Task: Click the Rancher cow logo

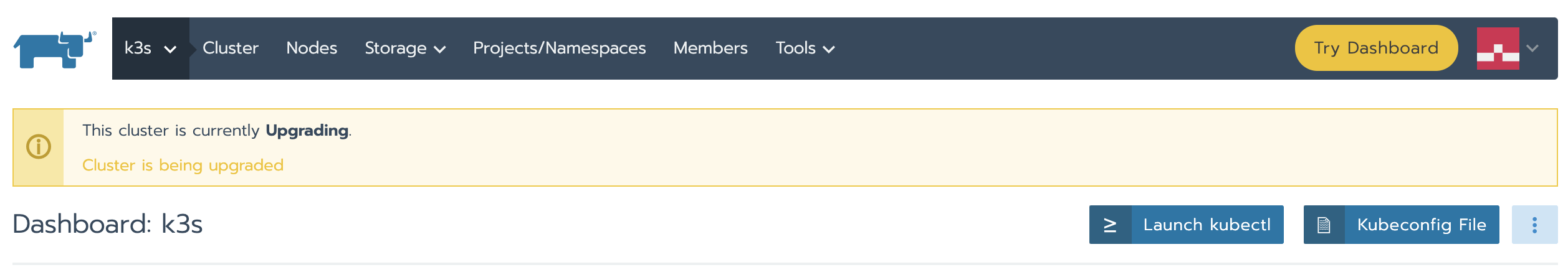Action: point(55,49)
